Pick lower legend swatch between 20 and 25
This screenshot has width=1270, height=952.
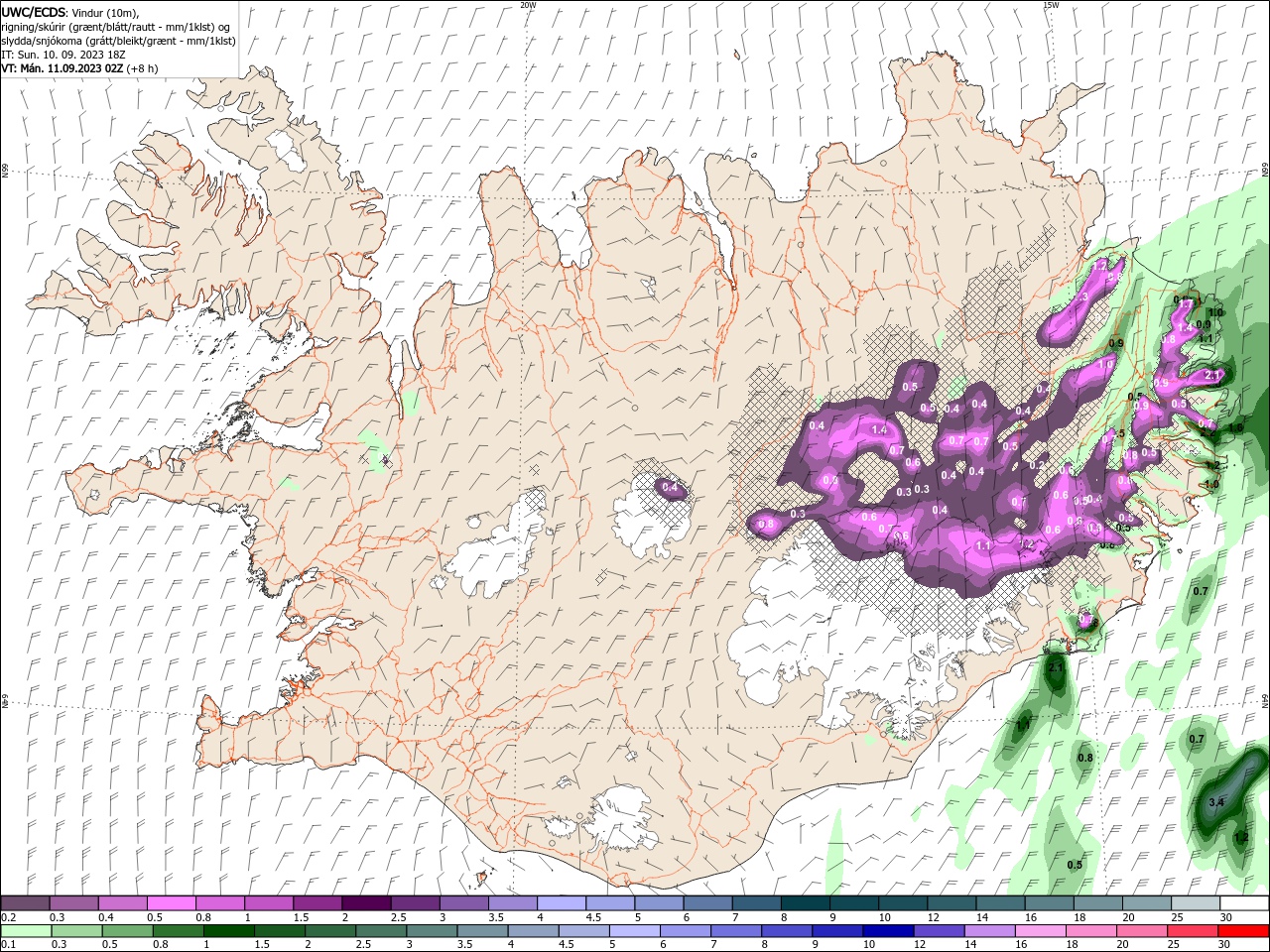pyautogui.click(x=1141, y=931)
